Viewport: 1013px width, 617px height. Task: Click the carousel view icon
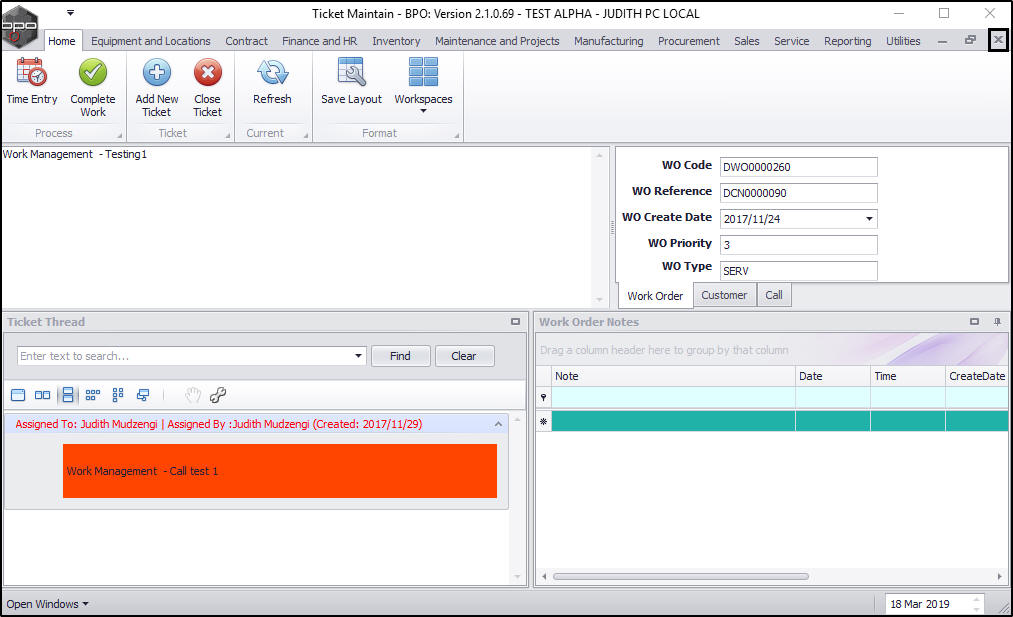click(x=143, y=395)
